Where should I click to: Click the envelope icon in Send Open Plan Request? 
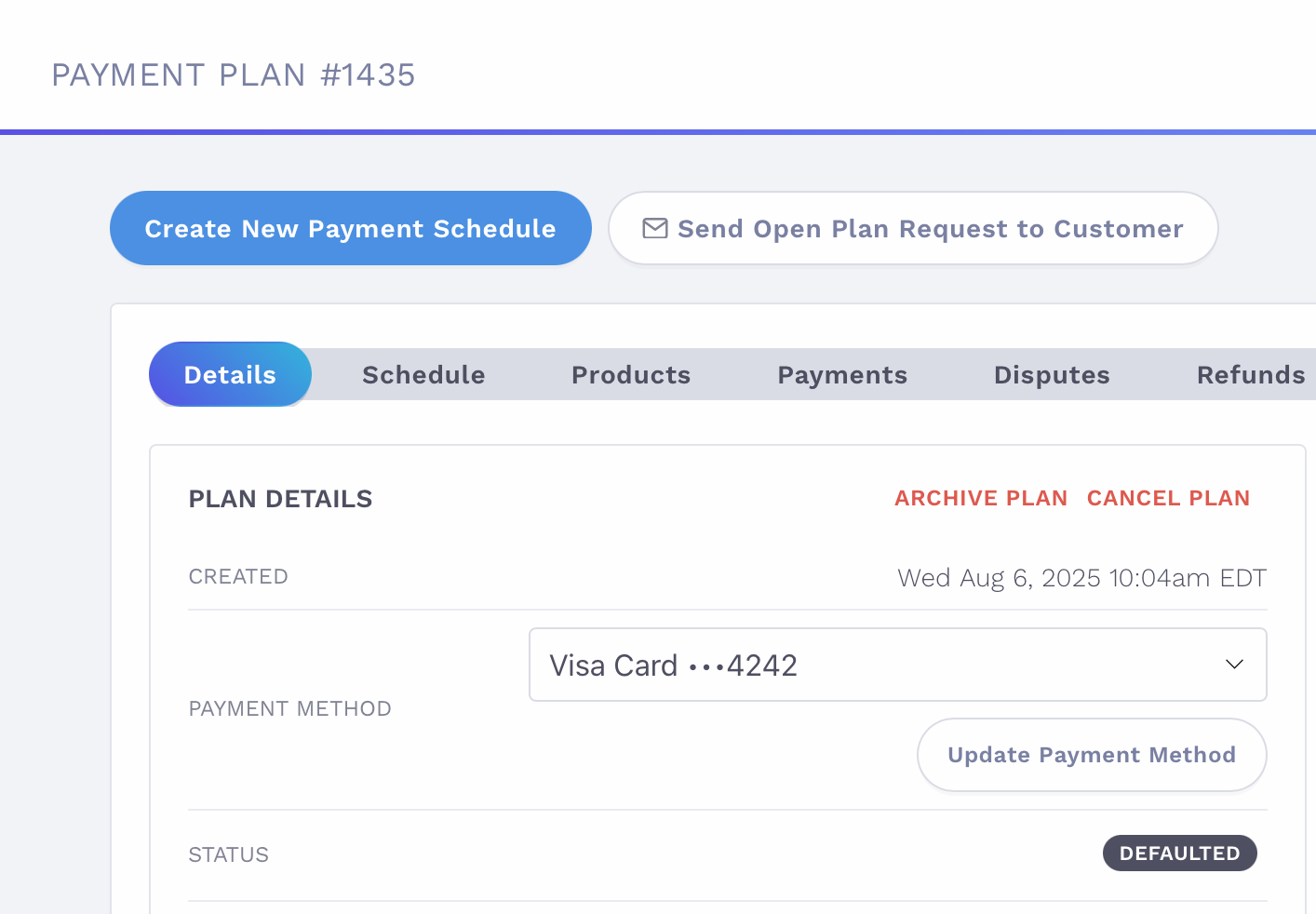point(655,228)
